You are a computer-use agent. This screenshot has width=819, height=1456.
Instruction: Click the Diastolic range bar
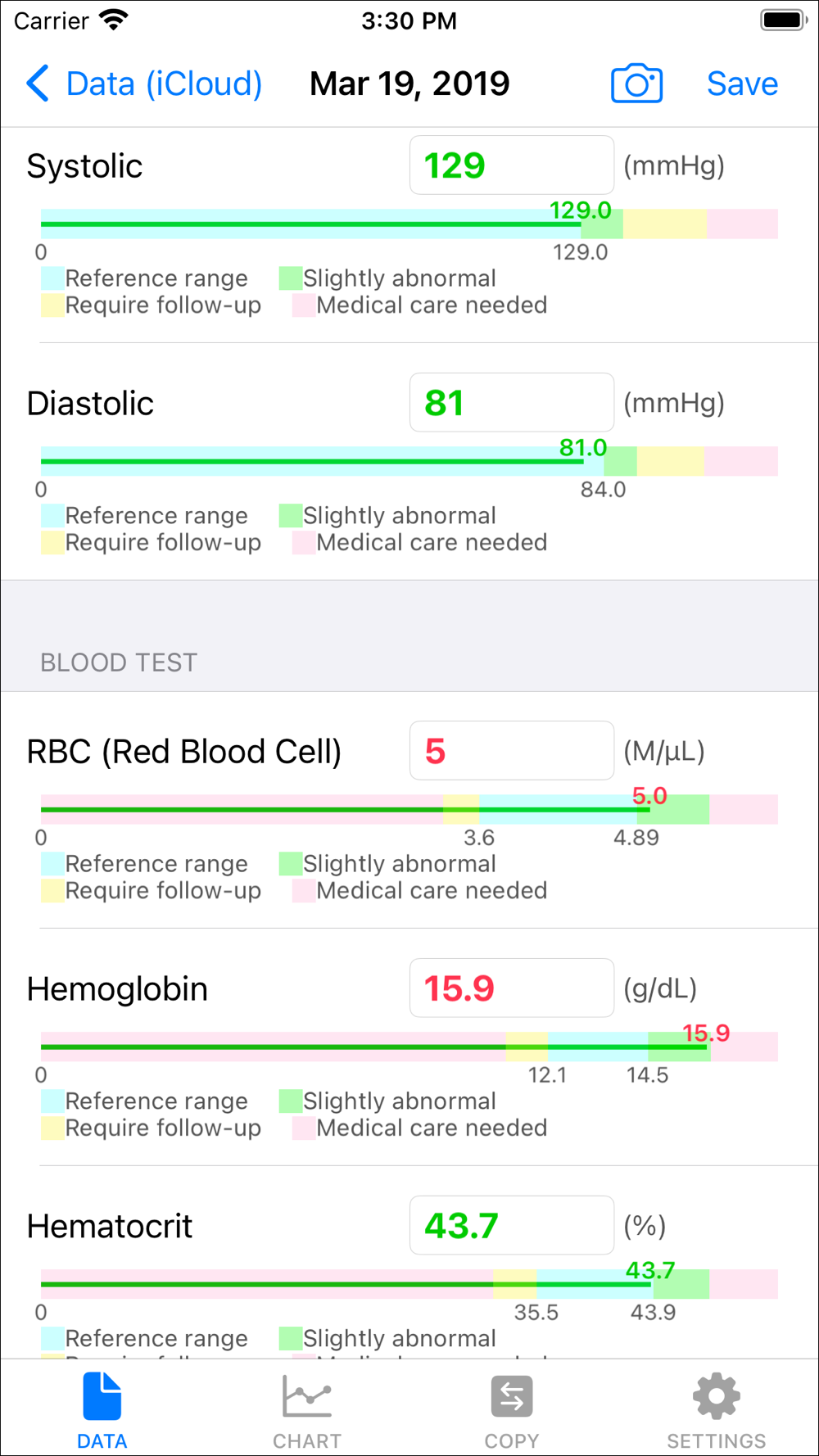click(x=409, y=461)
